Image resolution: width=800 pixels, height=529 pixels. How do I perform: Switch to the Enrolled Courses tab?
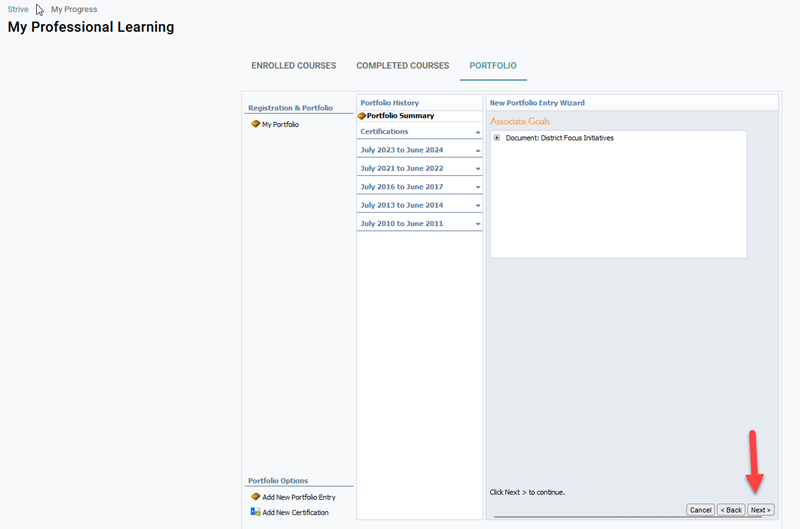(293, 66)
